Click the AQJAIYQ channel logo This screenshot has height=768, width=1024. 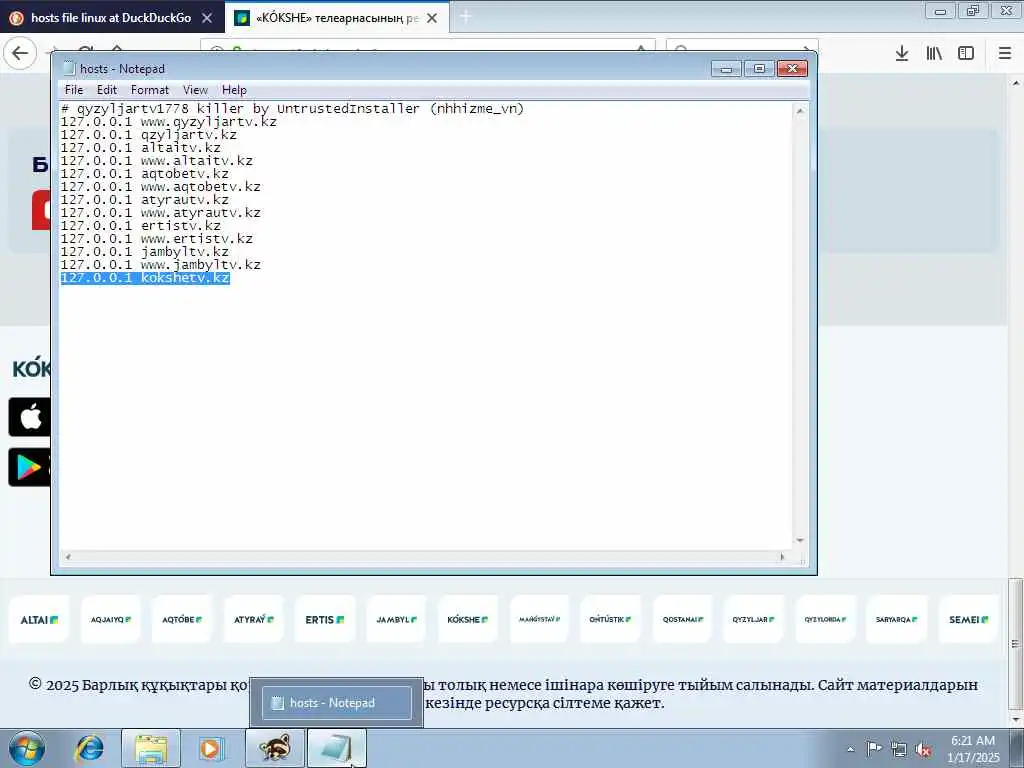pyautogui.click(x=110, y=619)
